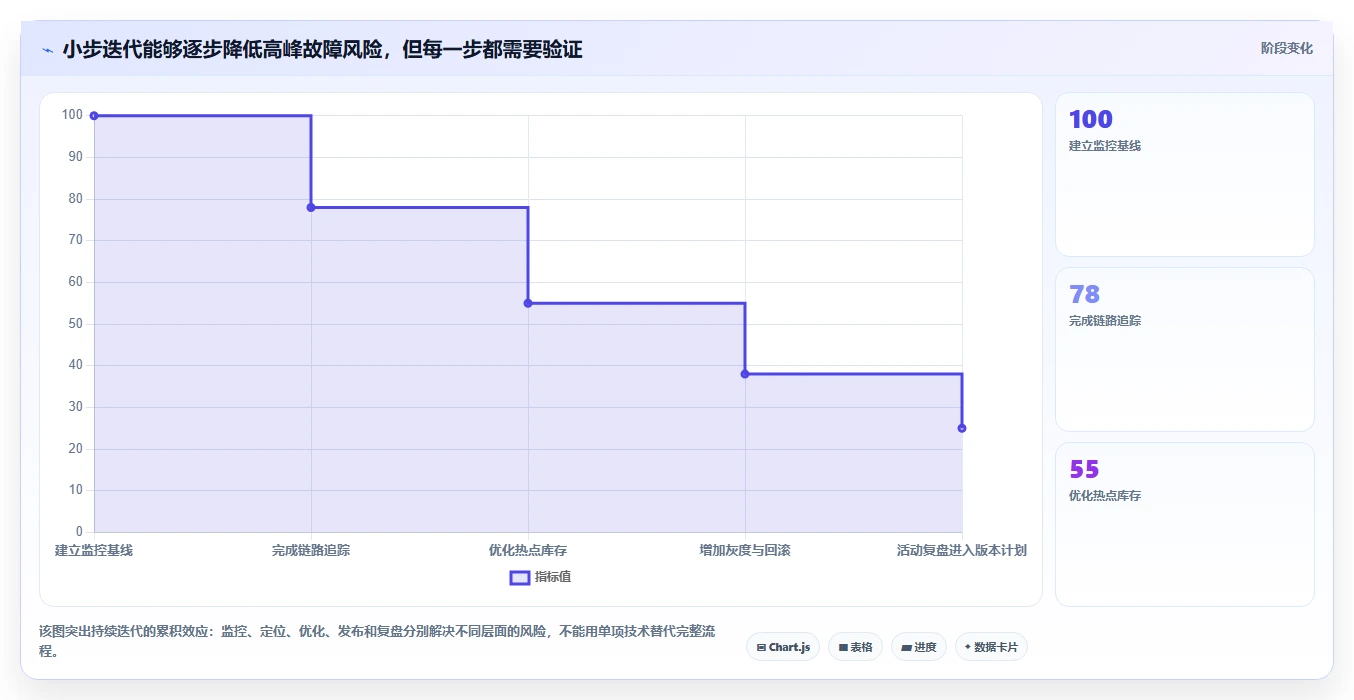Open the card showing 100 建立监控基线
The image size is (1354, 700).
1184,175
